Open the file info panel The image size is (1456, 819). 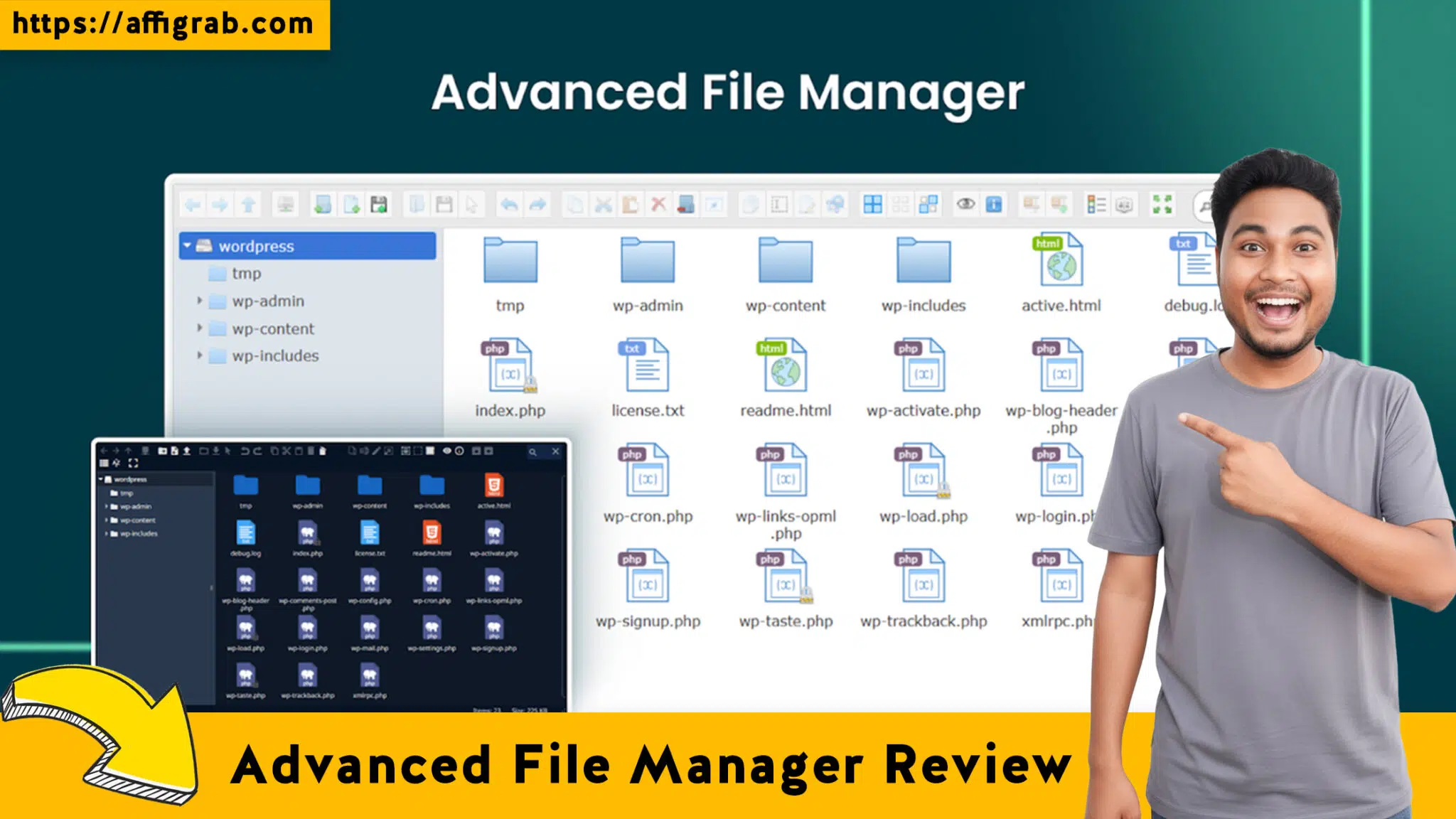click(992, 204)
